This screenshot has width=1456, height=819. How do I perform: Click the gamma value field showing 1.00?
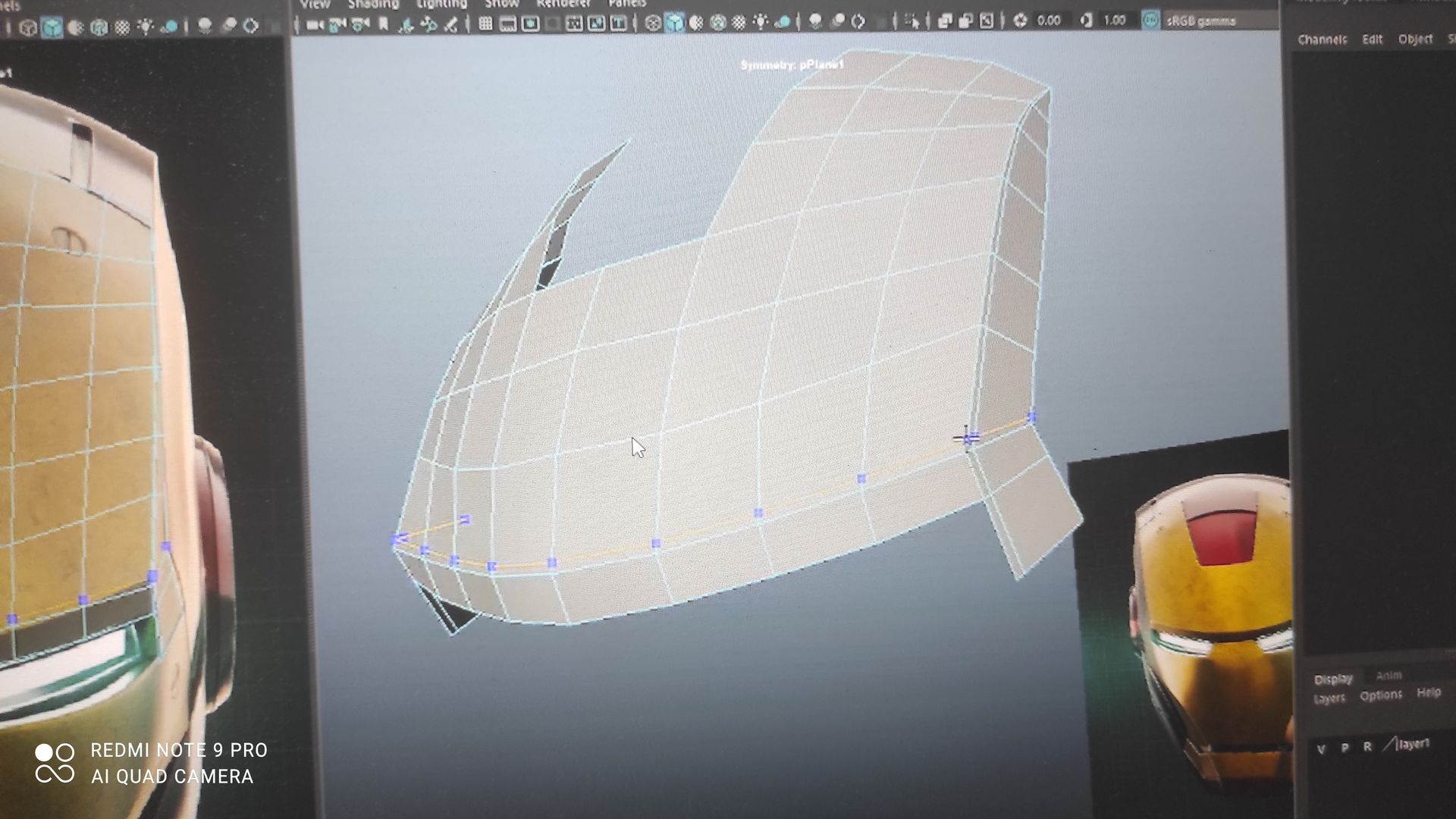click(1114, 20)
